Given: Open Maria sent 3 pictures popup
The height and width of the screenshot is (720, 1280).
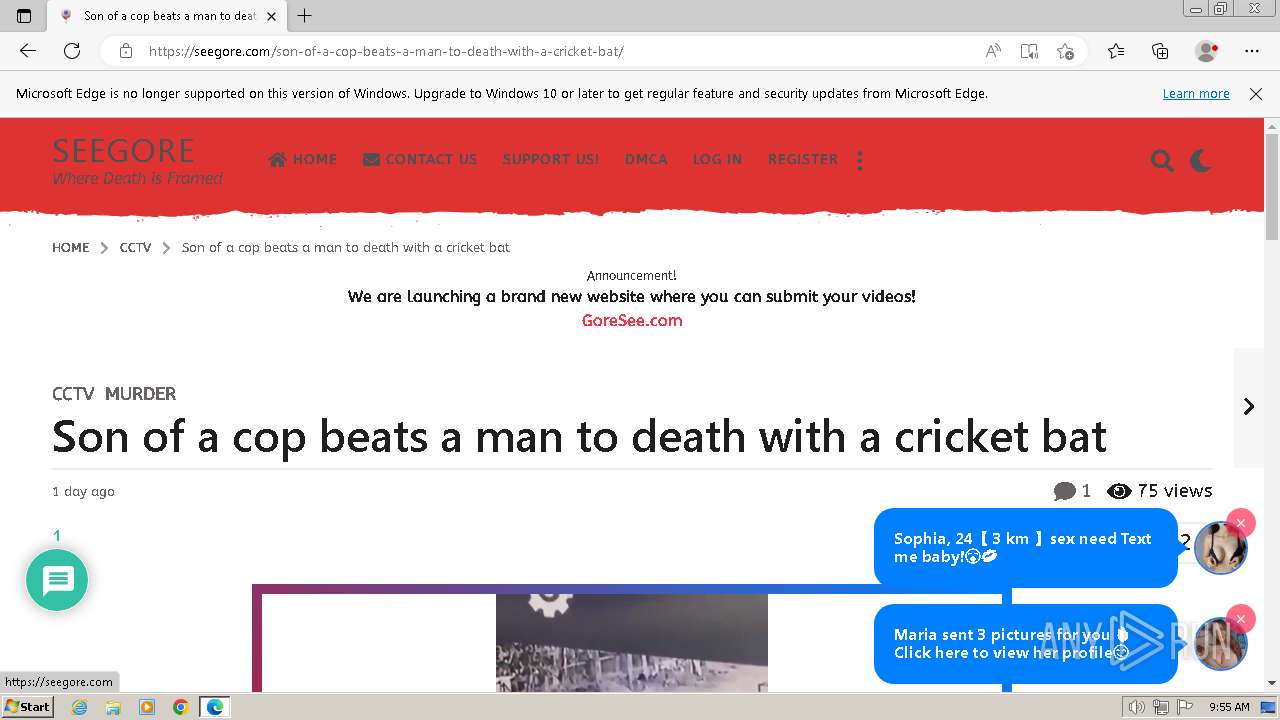Looking at the screenshot, I should pos(1025,644).
